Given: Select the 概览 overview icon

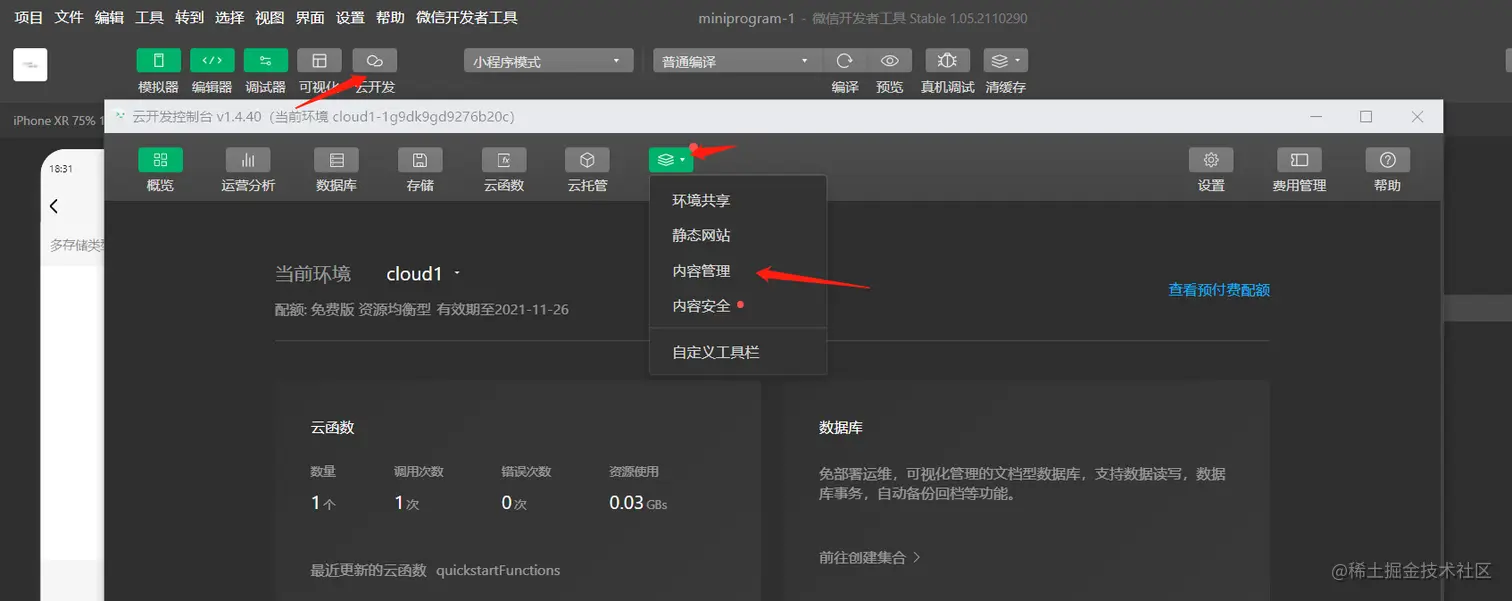Looking at the screenshot, I should pos(160,160).
